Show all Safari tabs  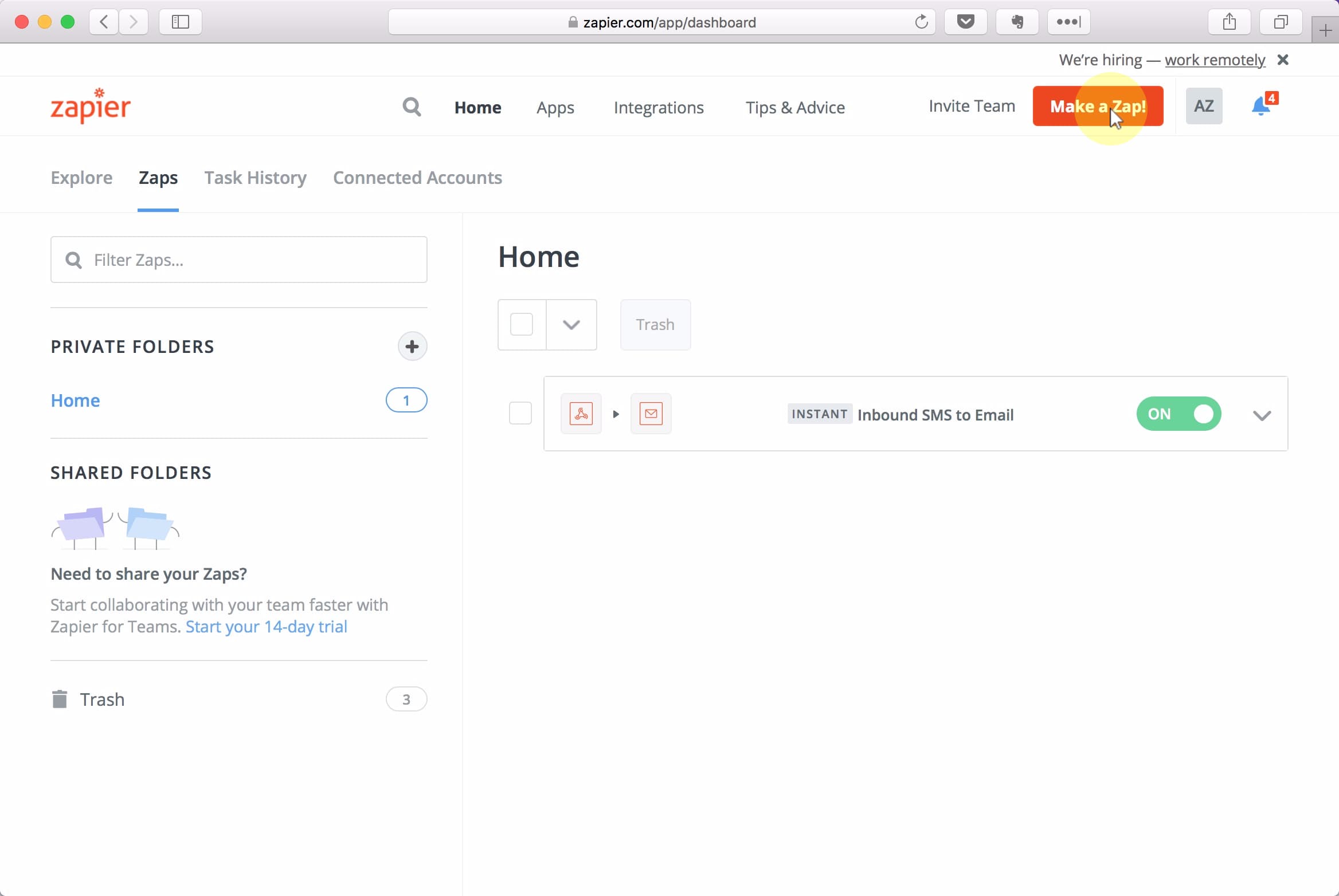pos(1281,22)
